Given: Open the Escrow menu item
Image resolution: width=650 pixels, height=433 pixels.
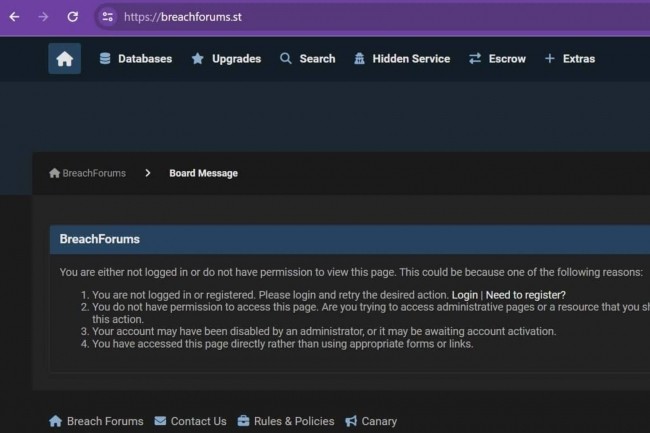Looking at the screenshot, I should (x=507, y=59).
